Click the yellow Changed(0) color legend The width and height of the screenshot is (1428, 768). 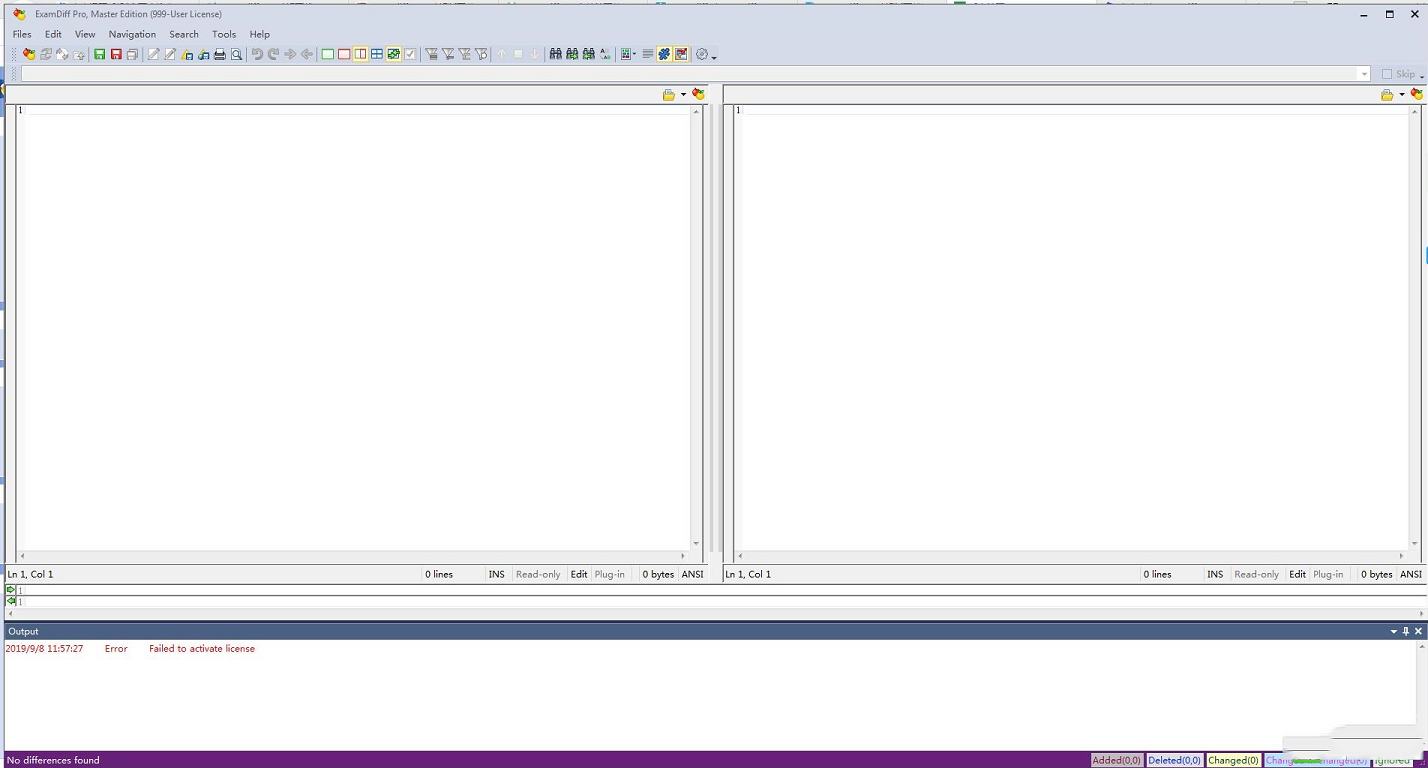click(1232, 760)
